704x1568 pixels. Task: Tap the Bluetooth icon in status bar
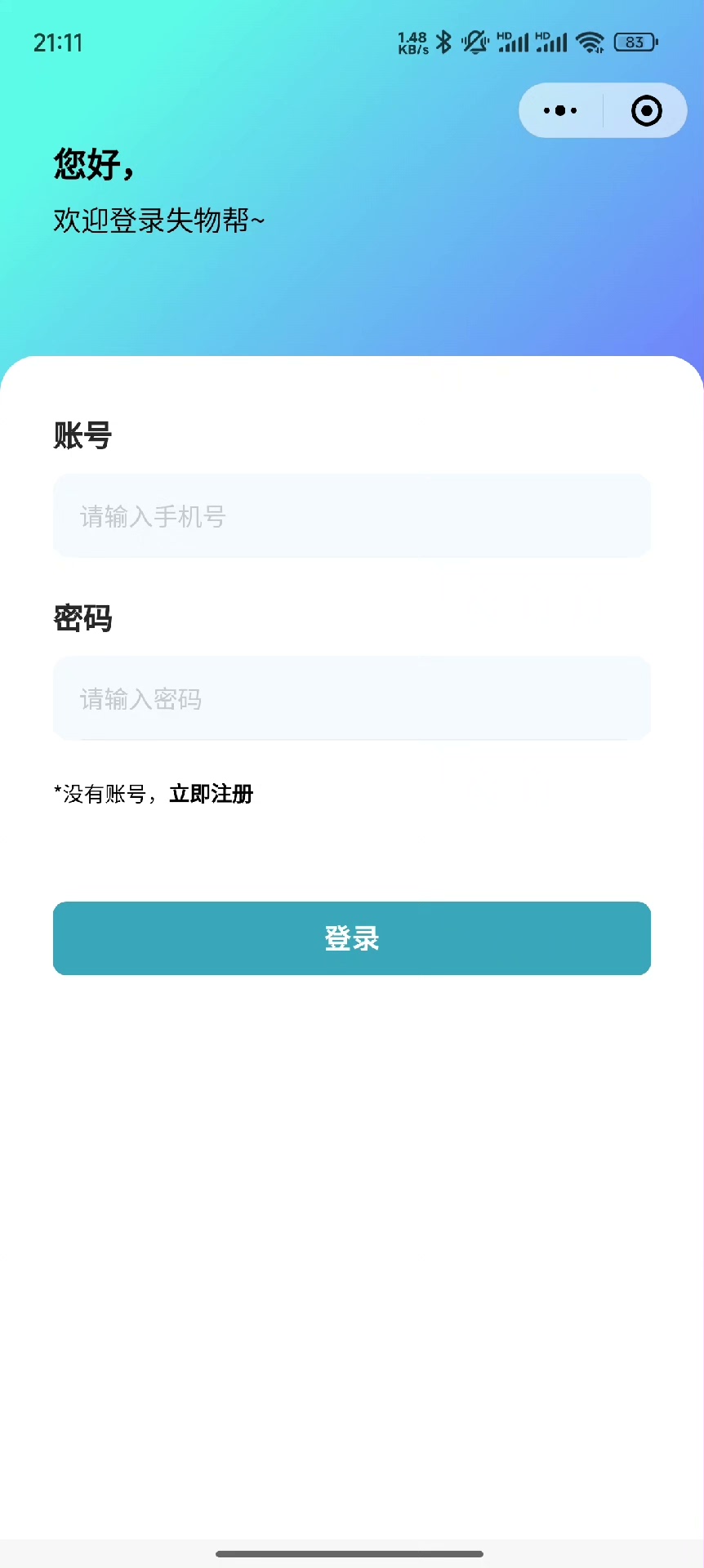point(443,42)
